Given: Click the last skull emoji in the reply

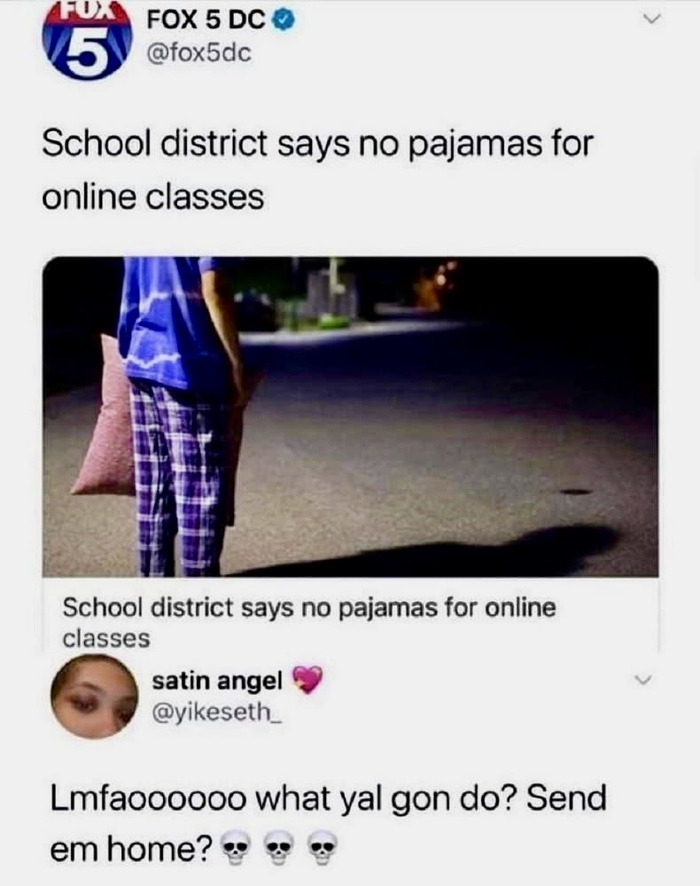Looking at the screenshot, I should [322, 848].
